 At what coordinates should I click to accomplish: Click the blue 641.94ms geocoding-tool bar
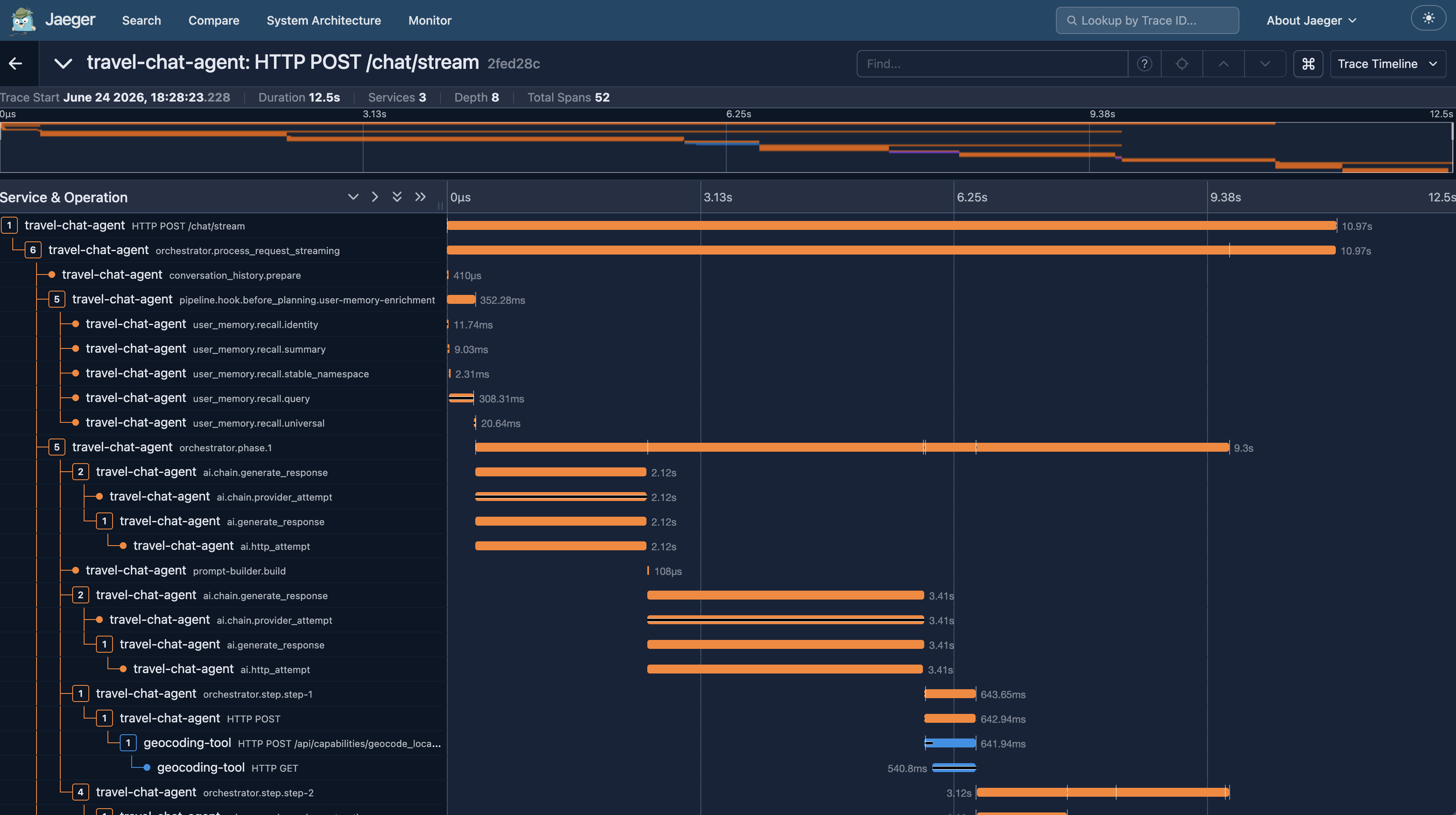click(x=950, y=743)
